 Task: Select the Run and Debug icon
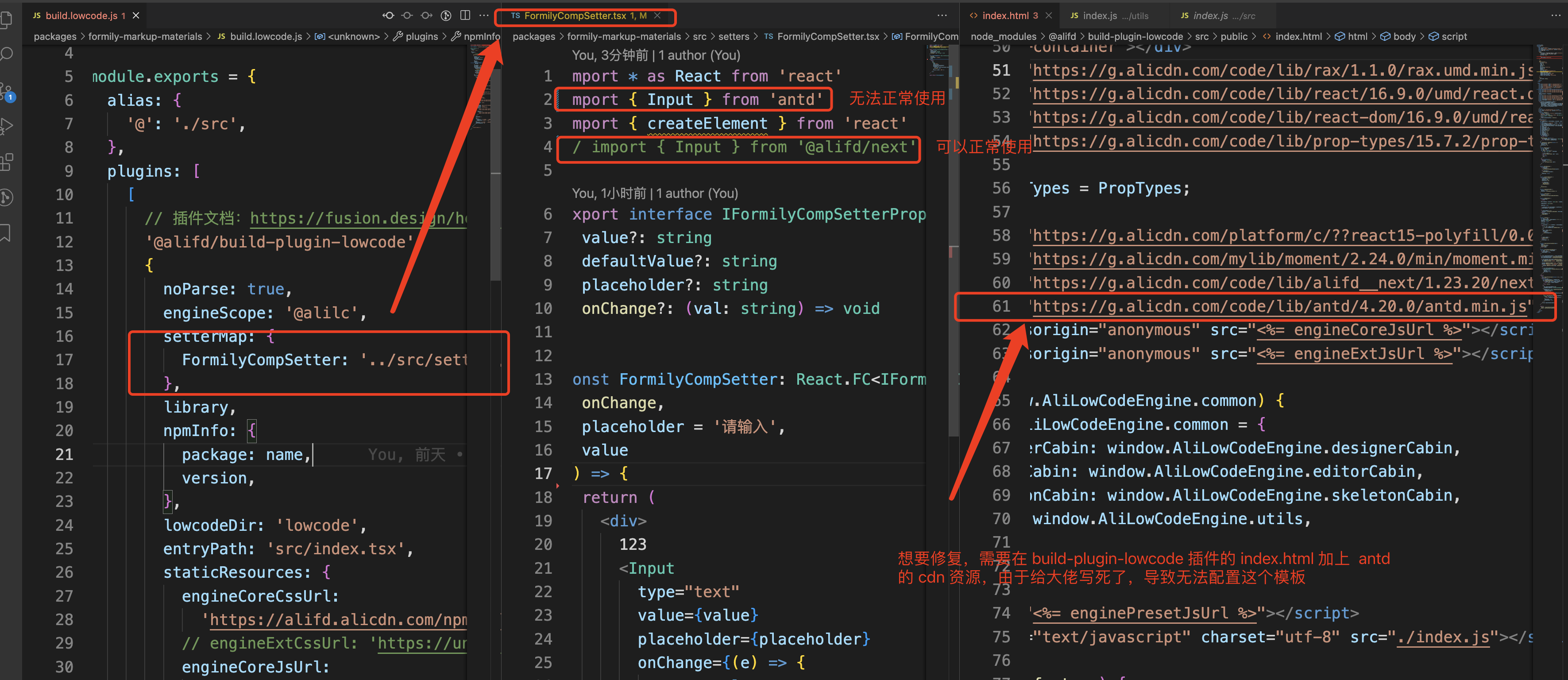pyautogui.click(x=7, y=126)
